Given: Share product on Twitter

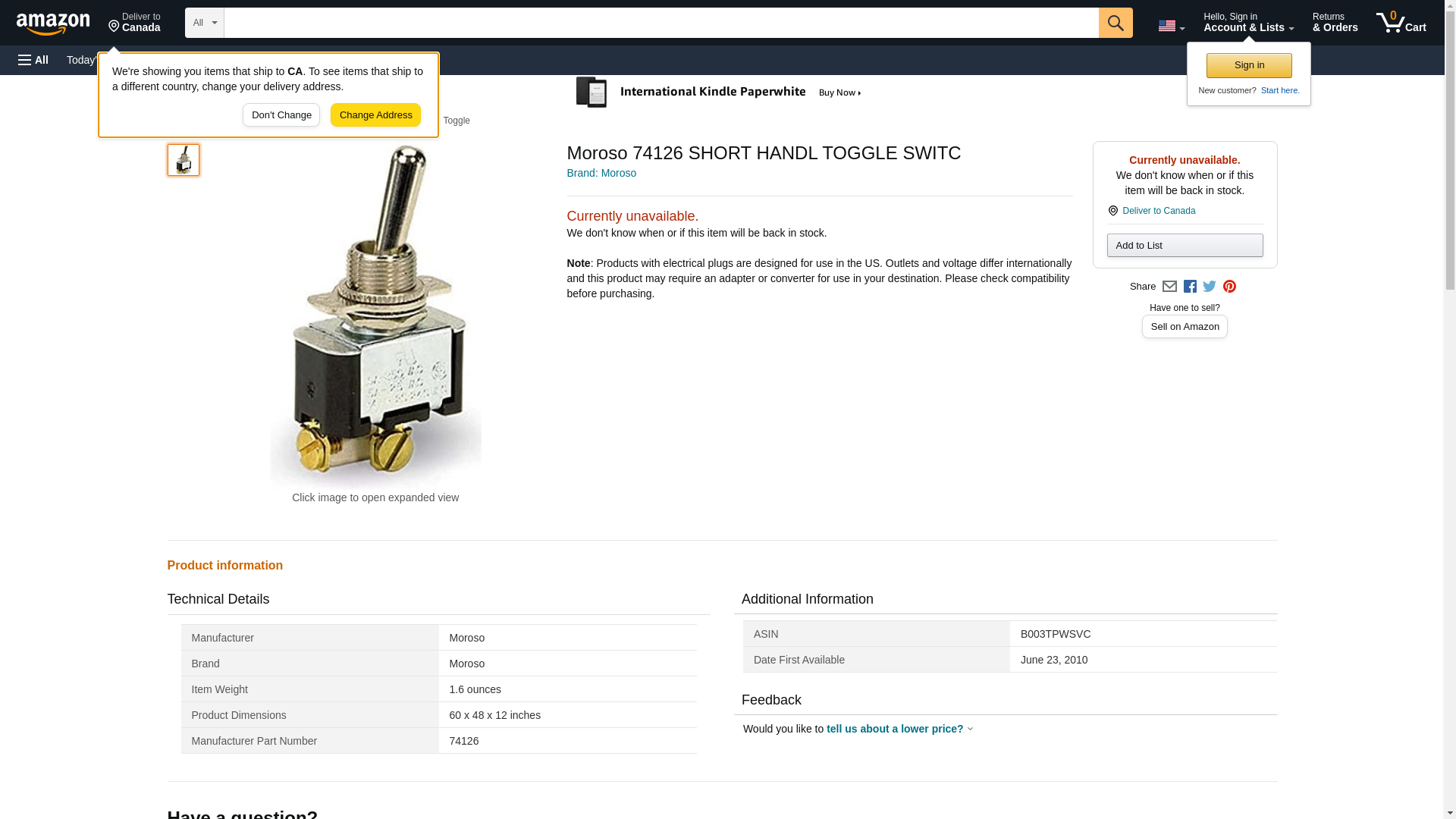Looking at the screenshot, I should [1210, 287].
